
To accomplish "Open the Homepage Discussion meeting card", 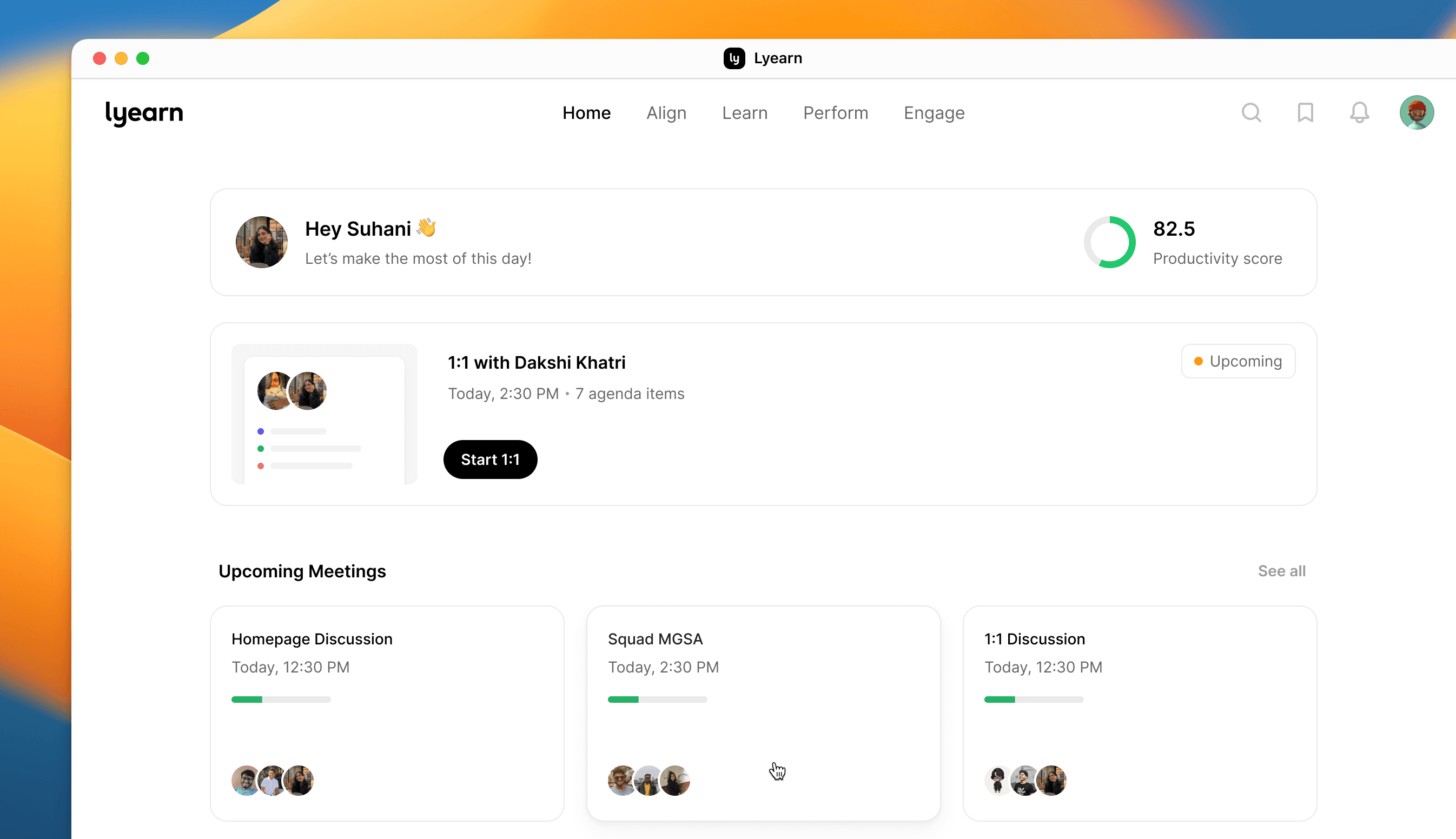I will [387, 712].
